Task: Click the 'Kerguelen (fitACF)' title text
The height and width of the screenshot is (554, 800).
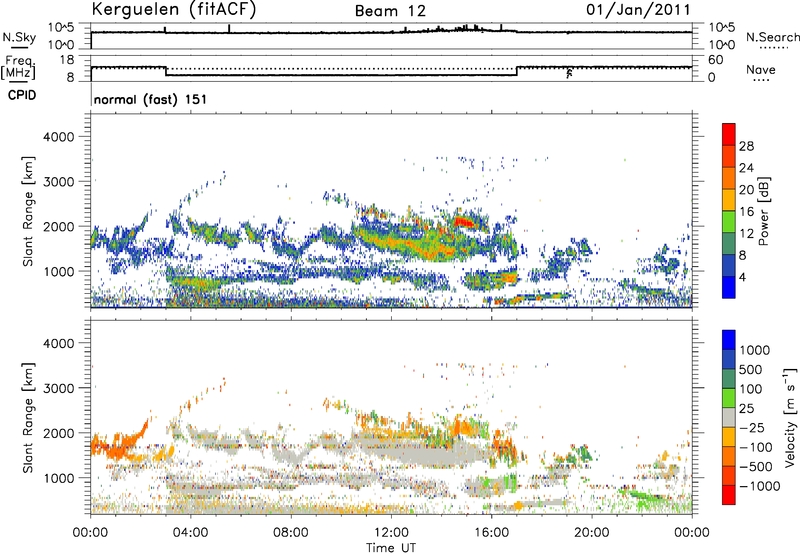Action: 173,9
